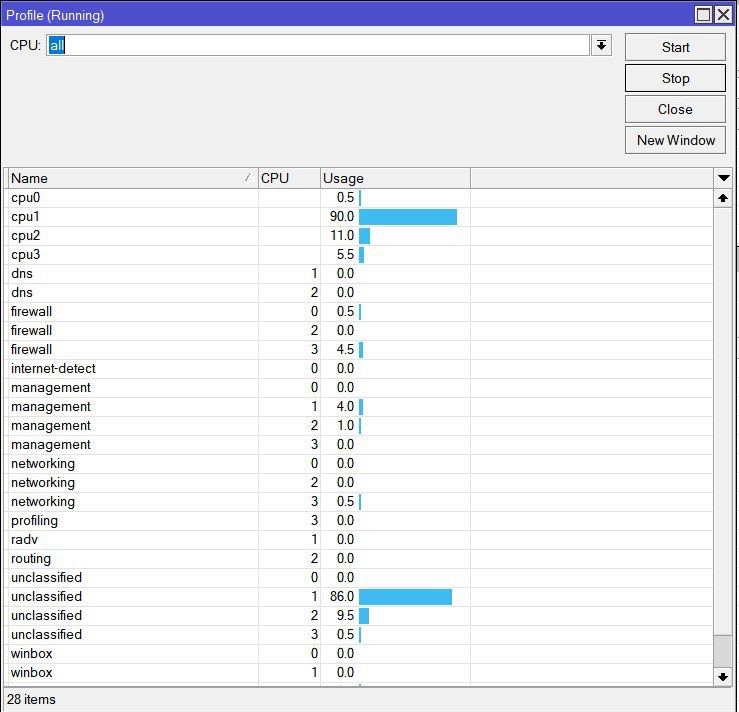Select the internet-detect row
This screenshot has height=712, width=739.
click(361, 369)
